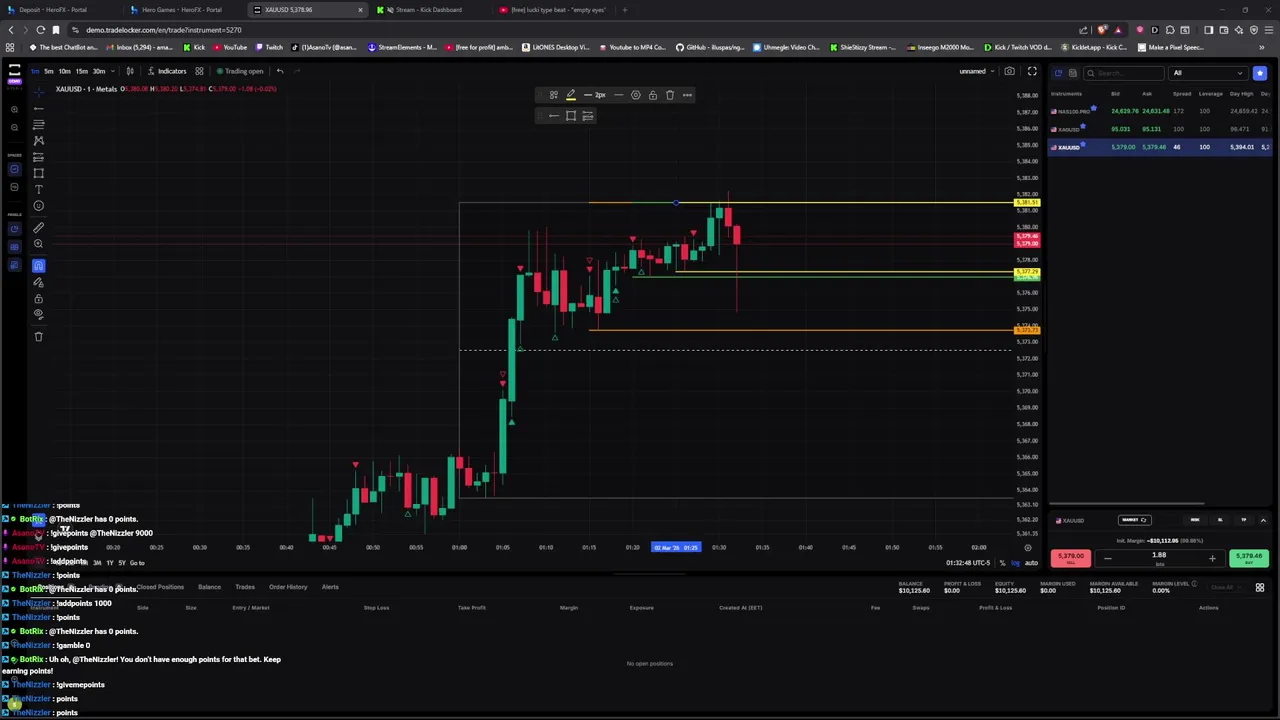
Task: Open the All instruments filter dropdown
Action: pyautogui.click(x=1208, y=73)
